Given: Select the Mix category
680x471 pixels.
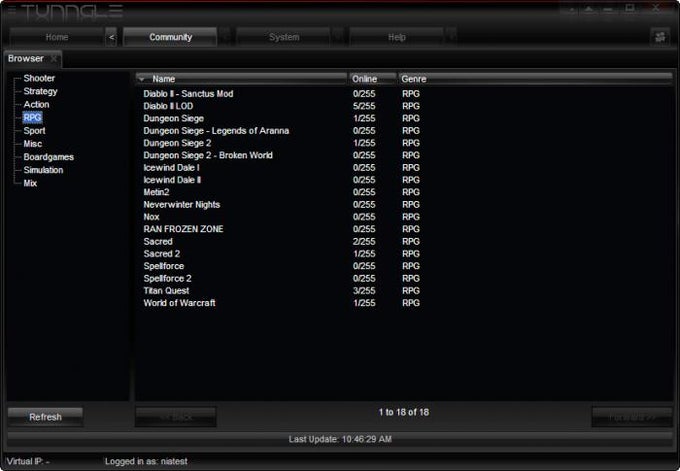Looking at the screenshot, I should coord(30,183).
